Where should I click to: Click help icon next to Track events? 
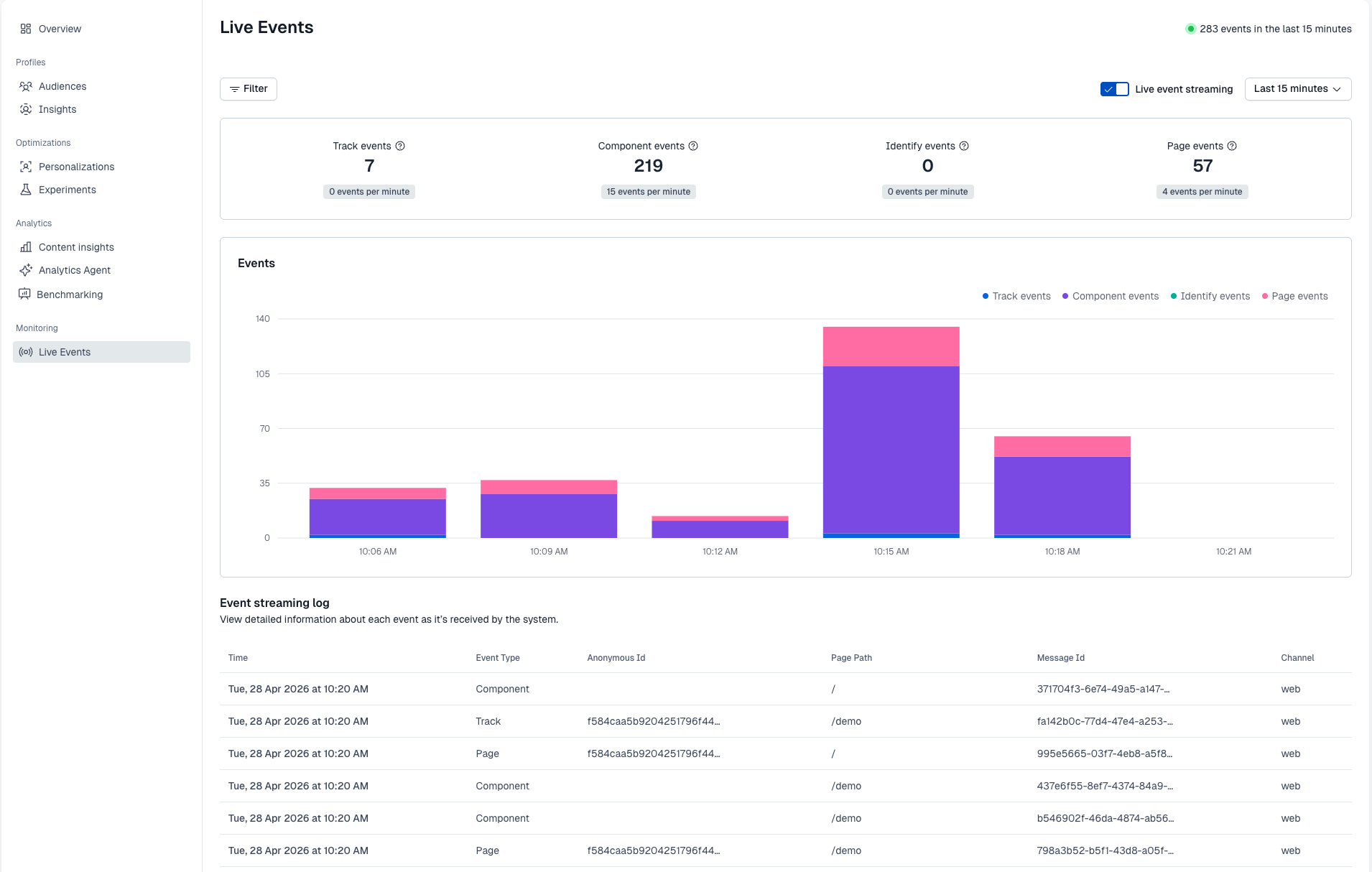[400, 146]
